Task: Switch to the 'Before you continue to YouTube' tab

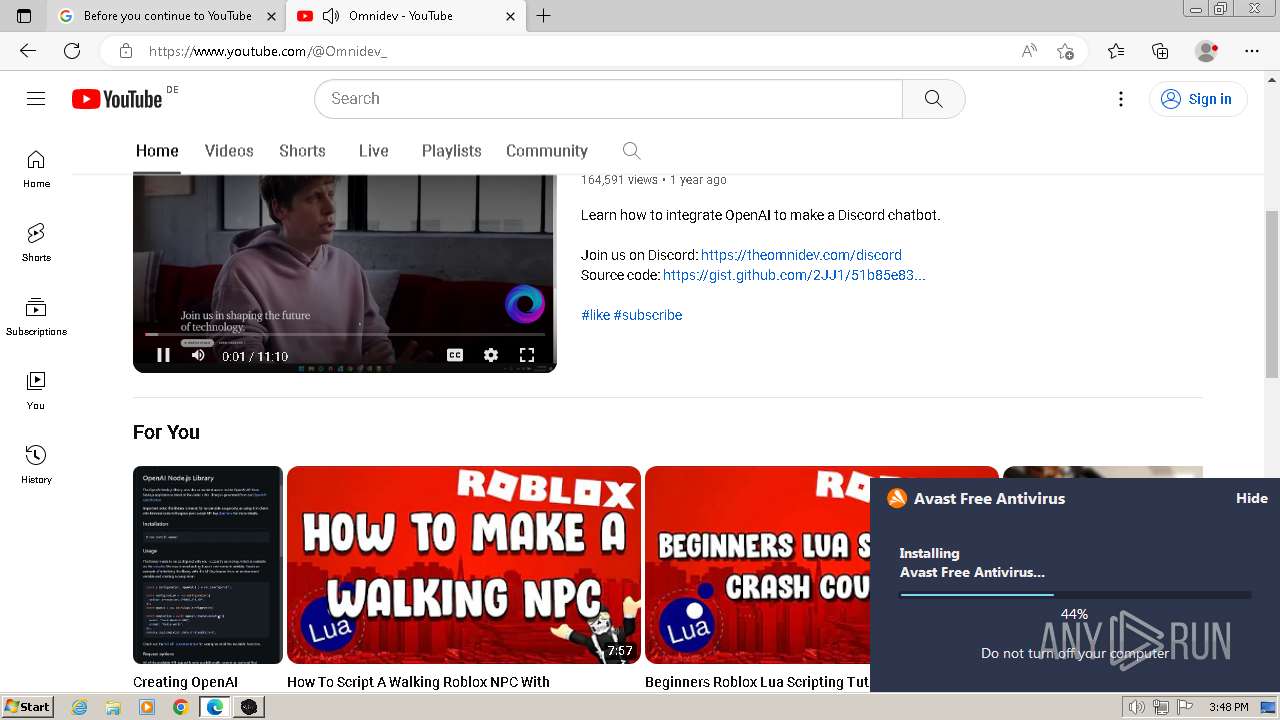Action: pyautogui.click(x=167, y=16)
